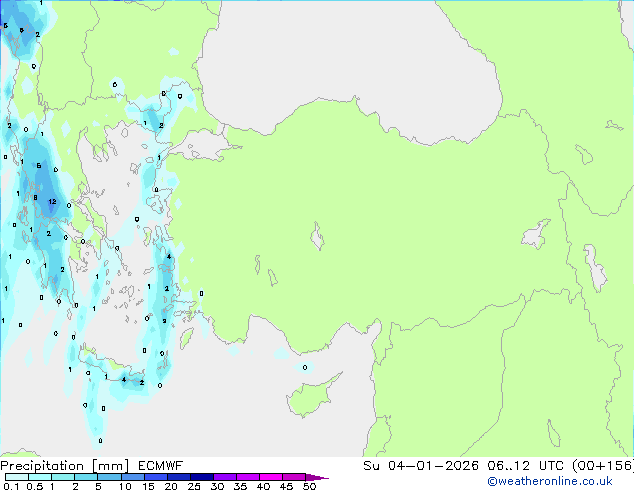Select the '12' precipitation value on map
Screen dimensions: 634x490
tap(52, 201)
